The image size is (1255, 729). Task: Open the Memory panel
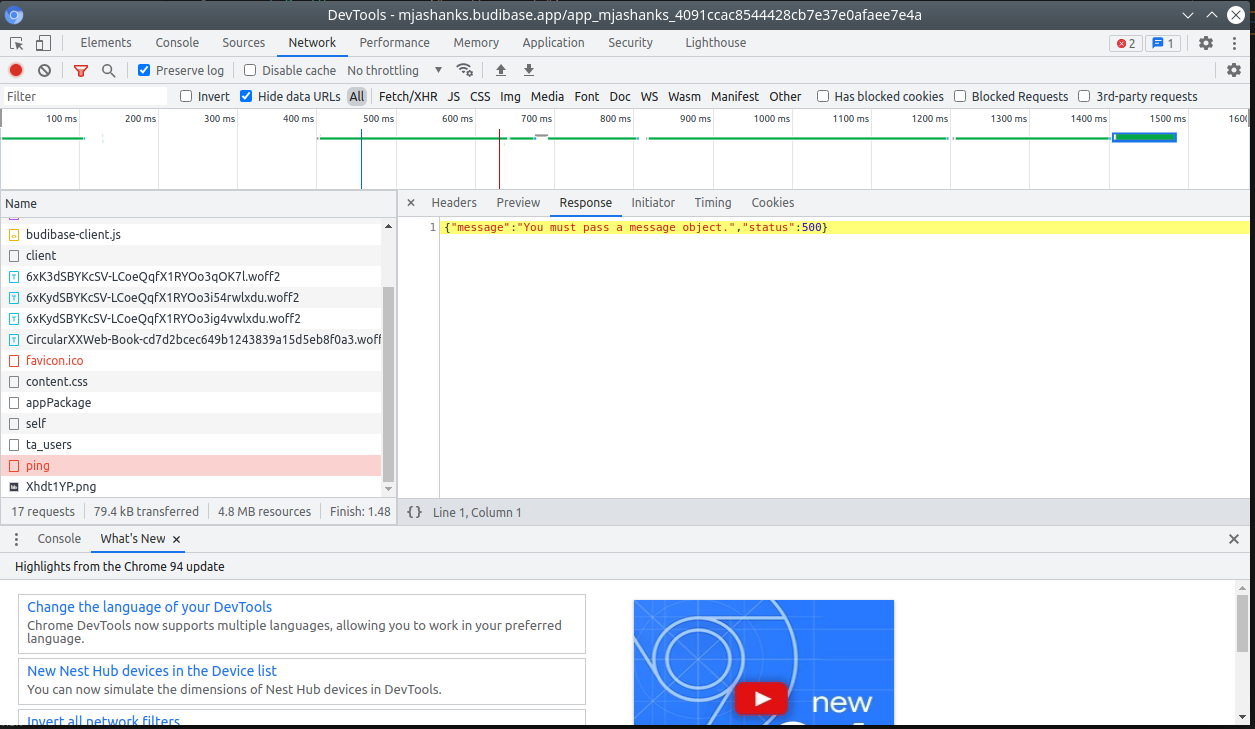tap(476, 43)
